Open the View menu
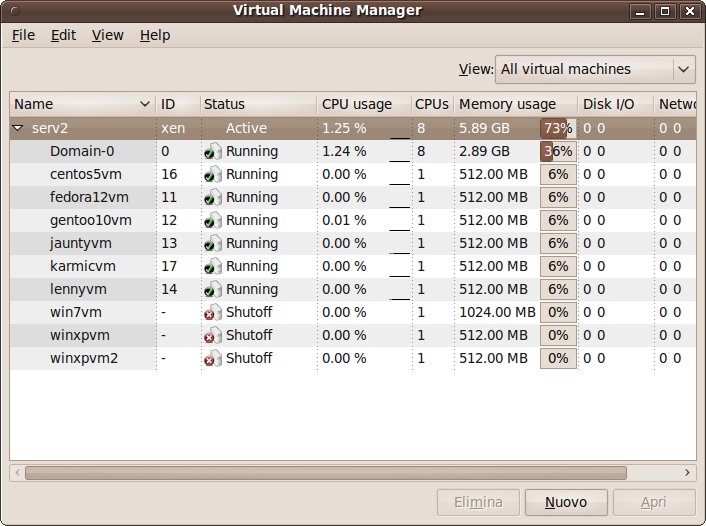Image resolution: width=706 pixels, height=526 pixels. coord(108,35)
